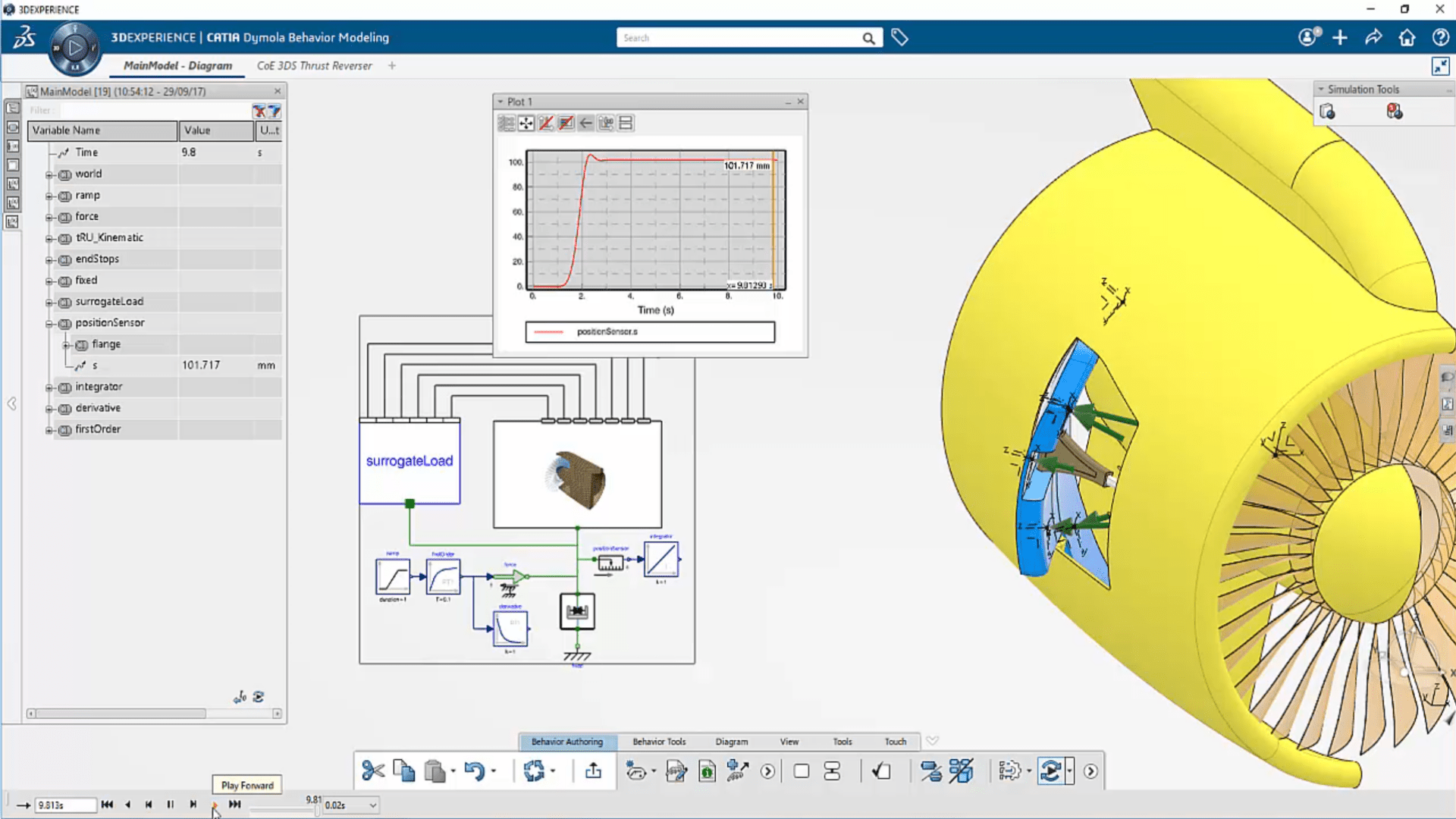The height and width of the screenshot is (819, 1456).
Task: Expand the surrogateLoad tree node
Action: pos(49,303)
